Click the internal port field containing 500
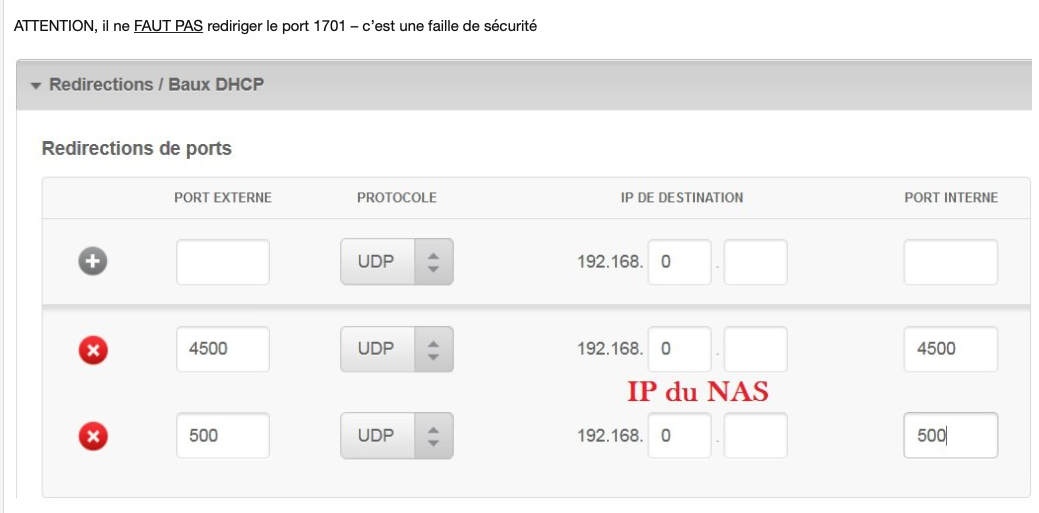This screenshot has width=1039, height=513. click(x=950, y=436)
